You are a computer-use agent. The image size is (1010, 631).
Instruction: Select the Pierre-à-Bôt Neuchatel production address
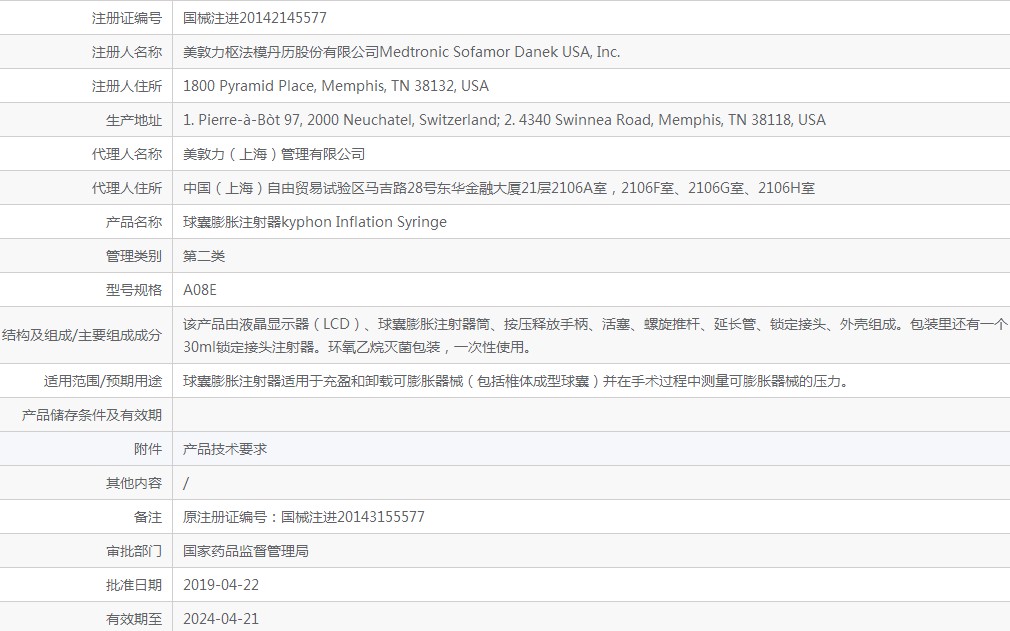coord(504,120)
